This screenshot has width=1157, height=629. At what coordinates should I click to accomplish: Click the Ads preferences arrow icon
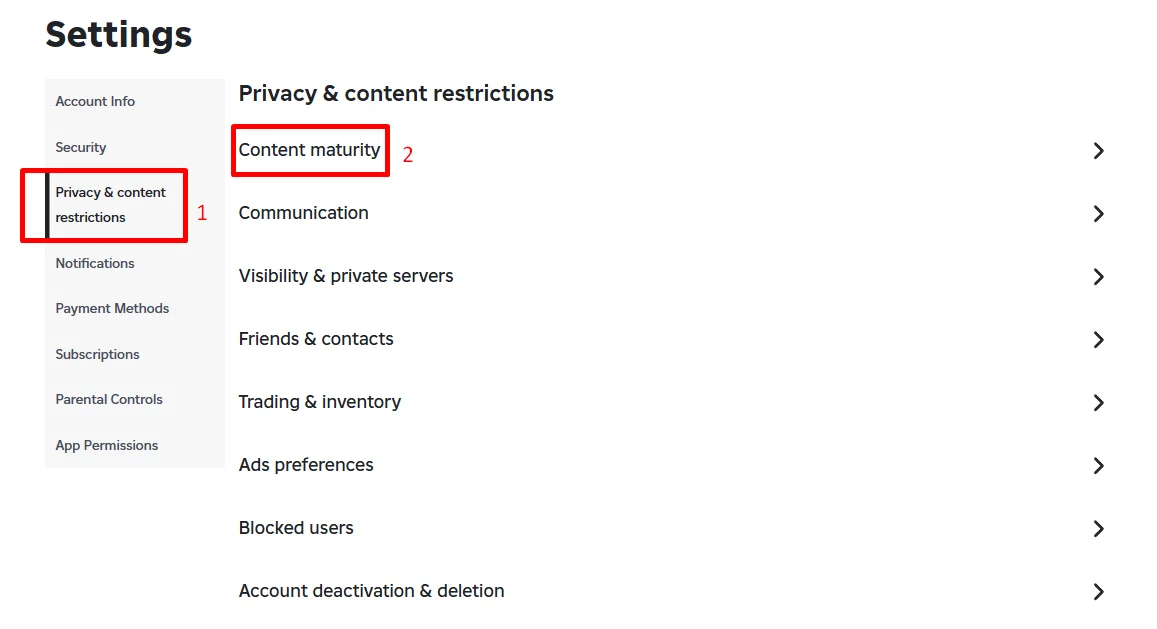(x=1098, y=466)
